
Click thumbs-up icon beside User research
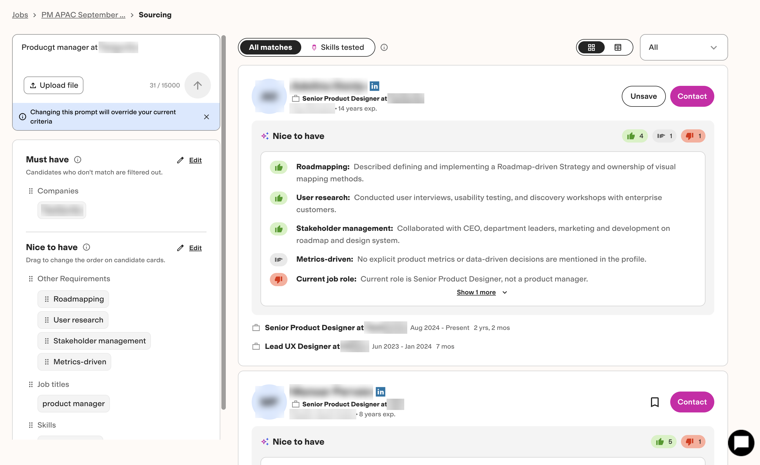point(279,198)
